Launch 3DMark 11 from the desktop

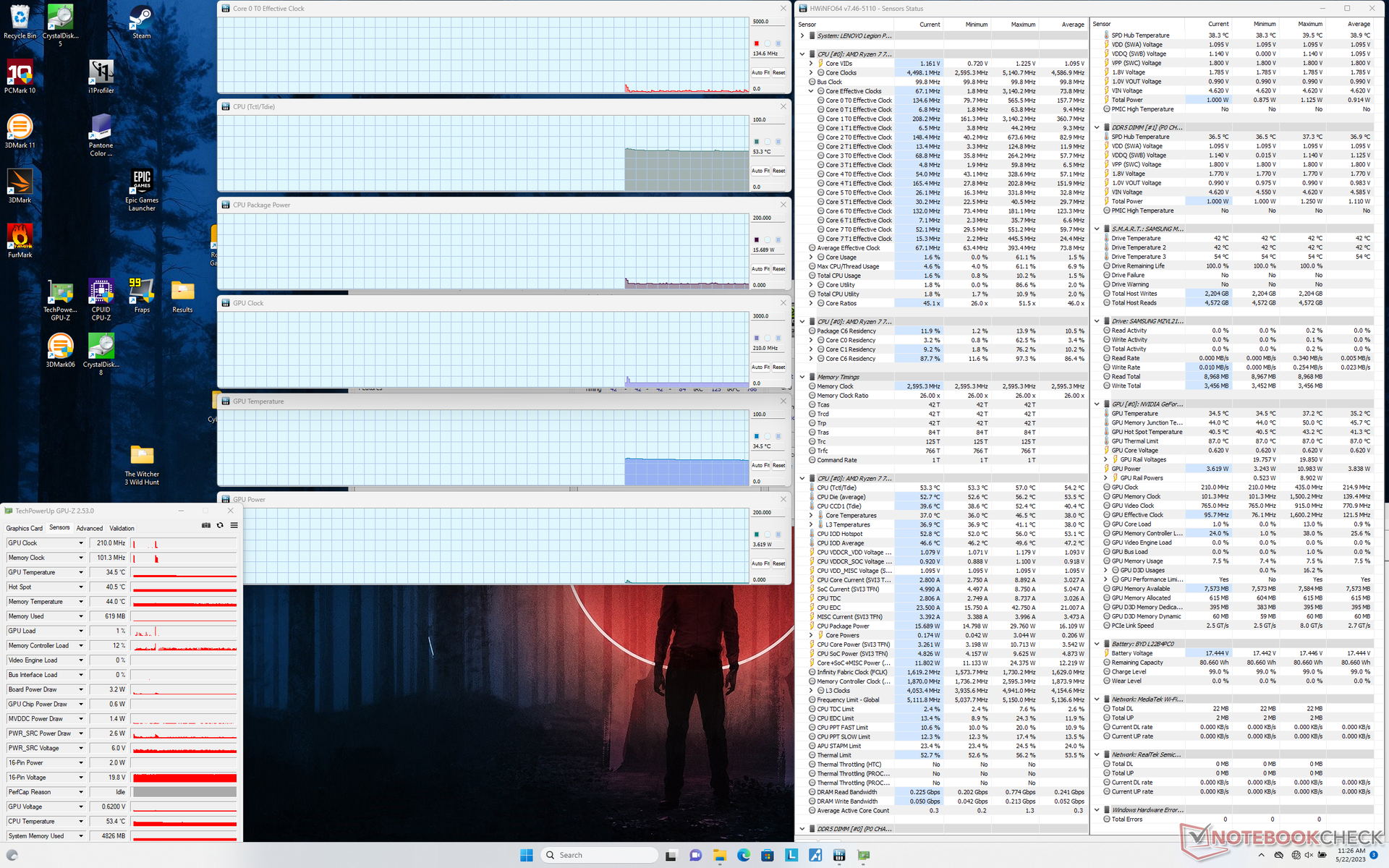20,132
